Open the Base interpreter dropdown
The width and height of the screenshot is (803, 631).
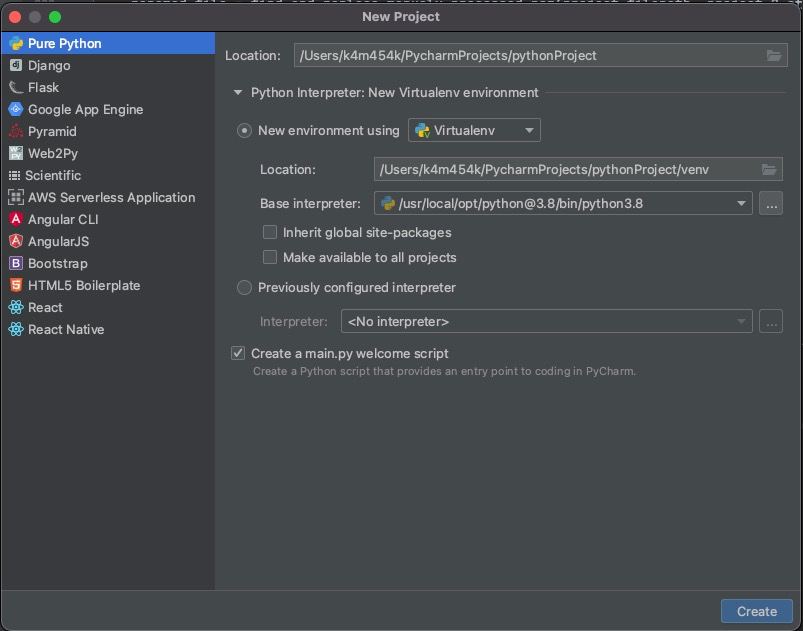point(563,203)
